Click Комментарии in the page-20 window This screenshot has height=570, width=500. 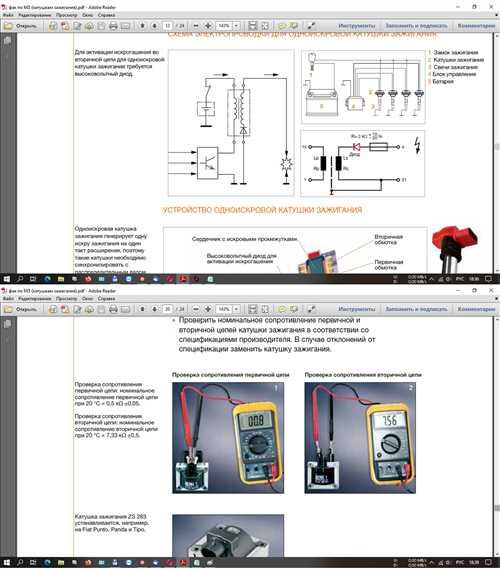click(476, 309)
